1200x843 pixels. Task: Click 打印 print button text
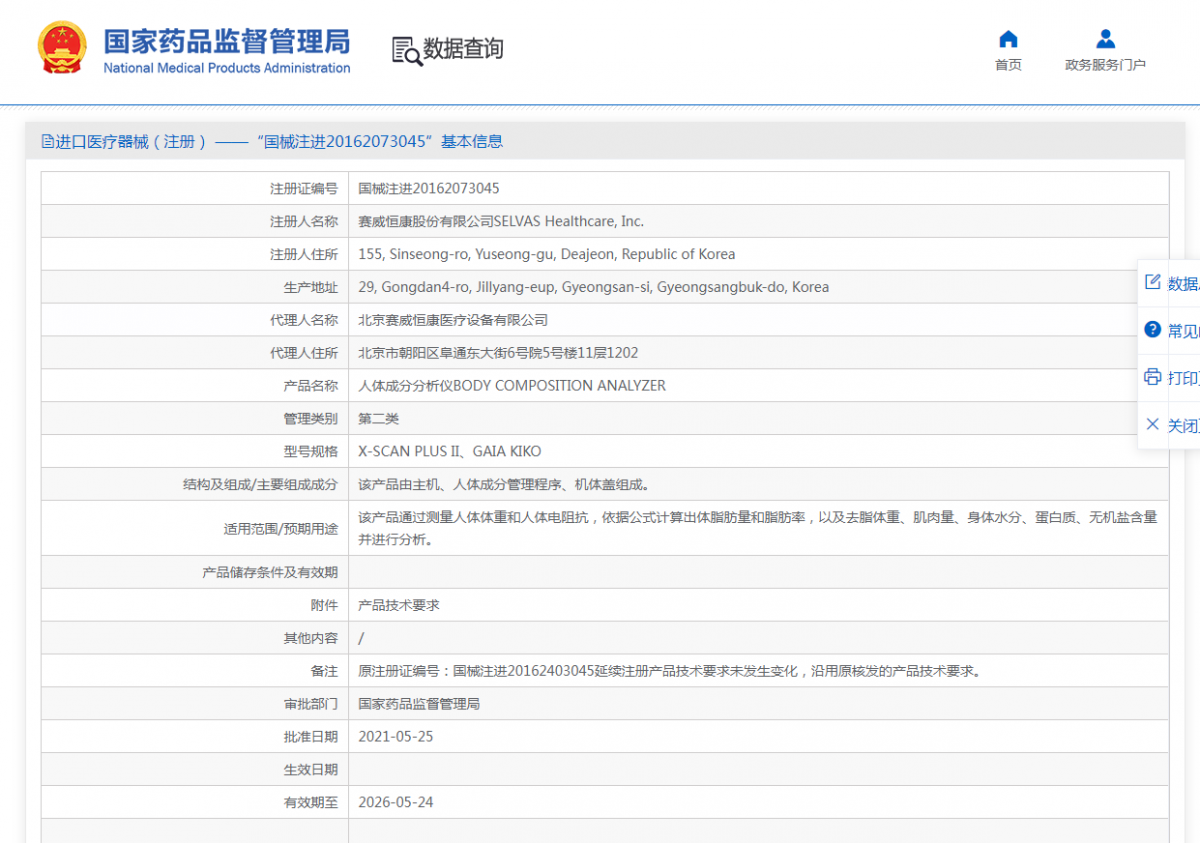coord(1184,378)
